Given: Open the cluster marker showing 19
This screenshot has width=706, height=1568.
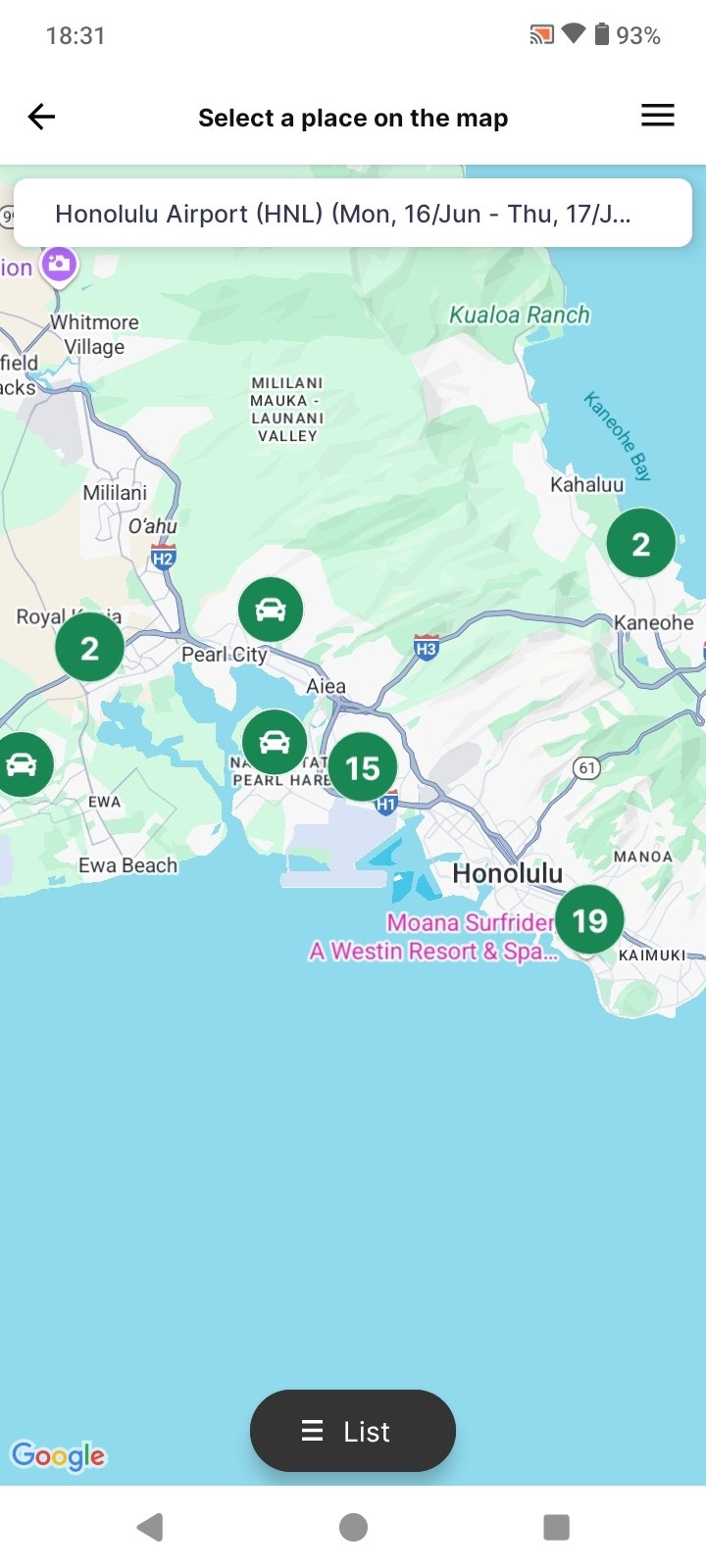Looking at the screenshot, I should point(589,920).
